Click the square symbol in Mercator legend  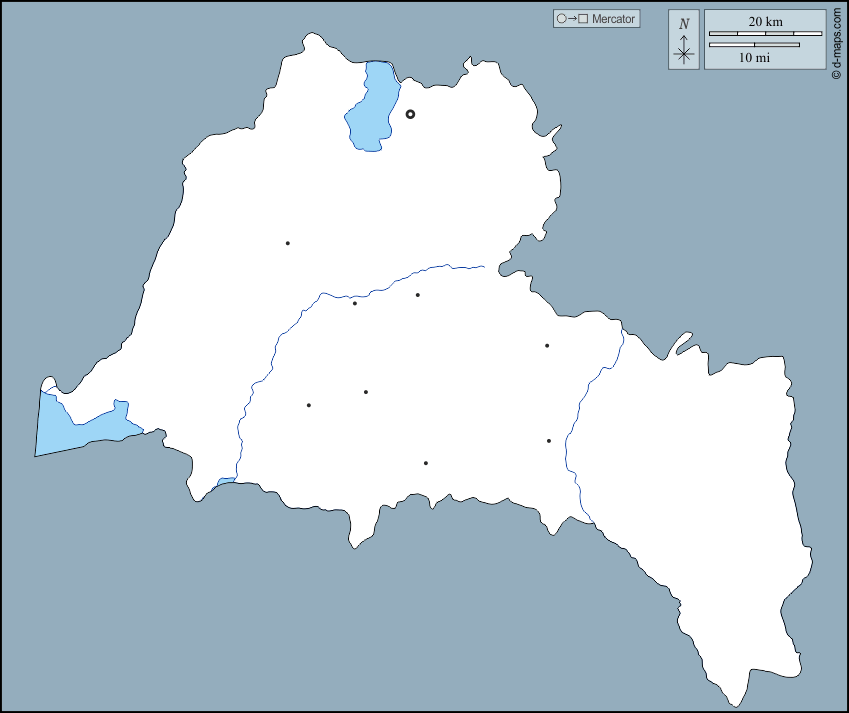click(583, 19)
